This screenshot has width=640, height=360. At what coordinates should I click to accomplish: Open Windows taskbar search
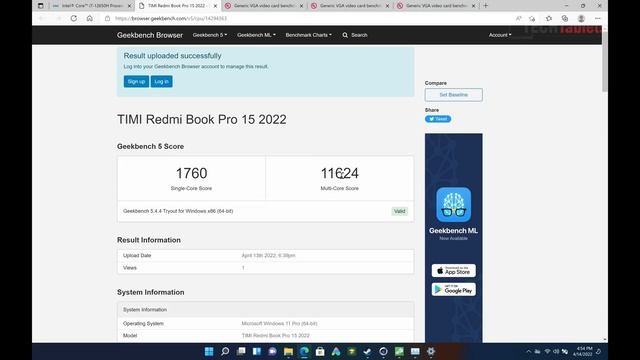pyautogui.click(x=225, y=351)
